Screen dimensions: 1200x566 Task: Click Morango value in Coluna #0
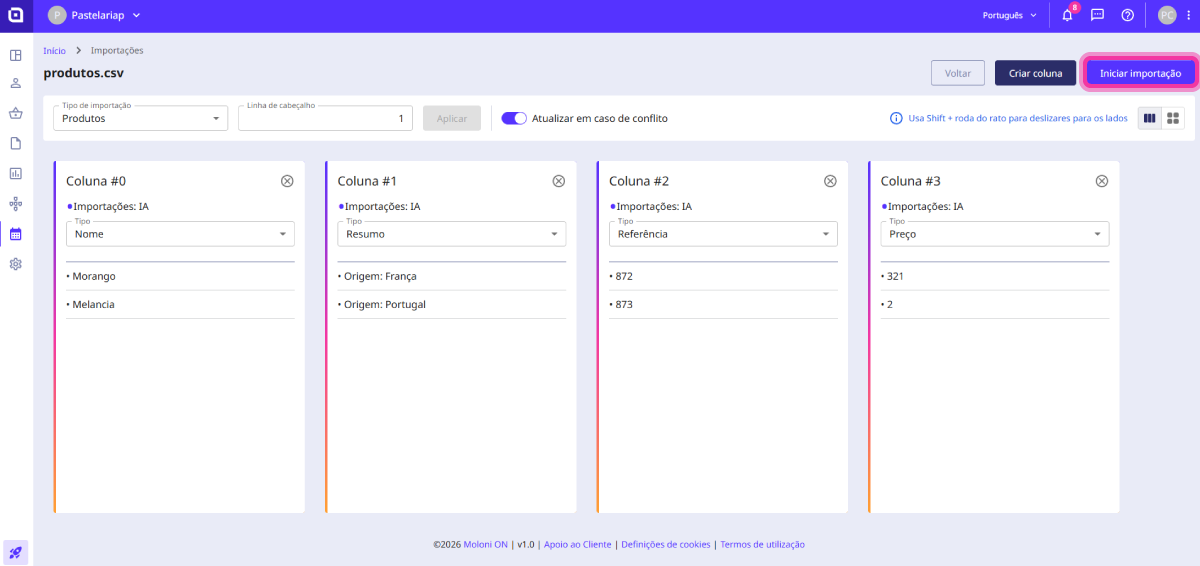(94, 276)
